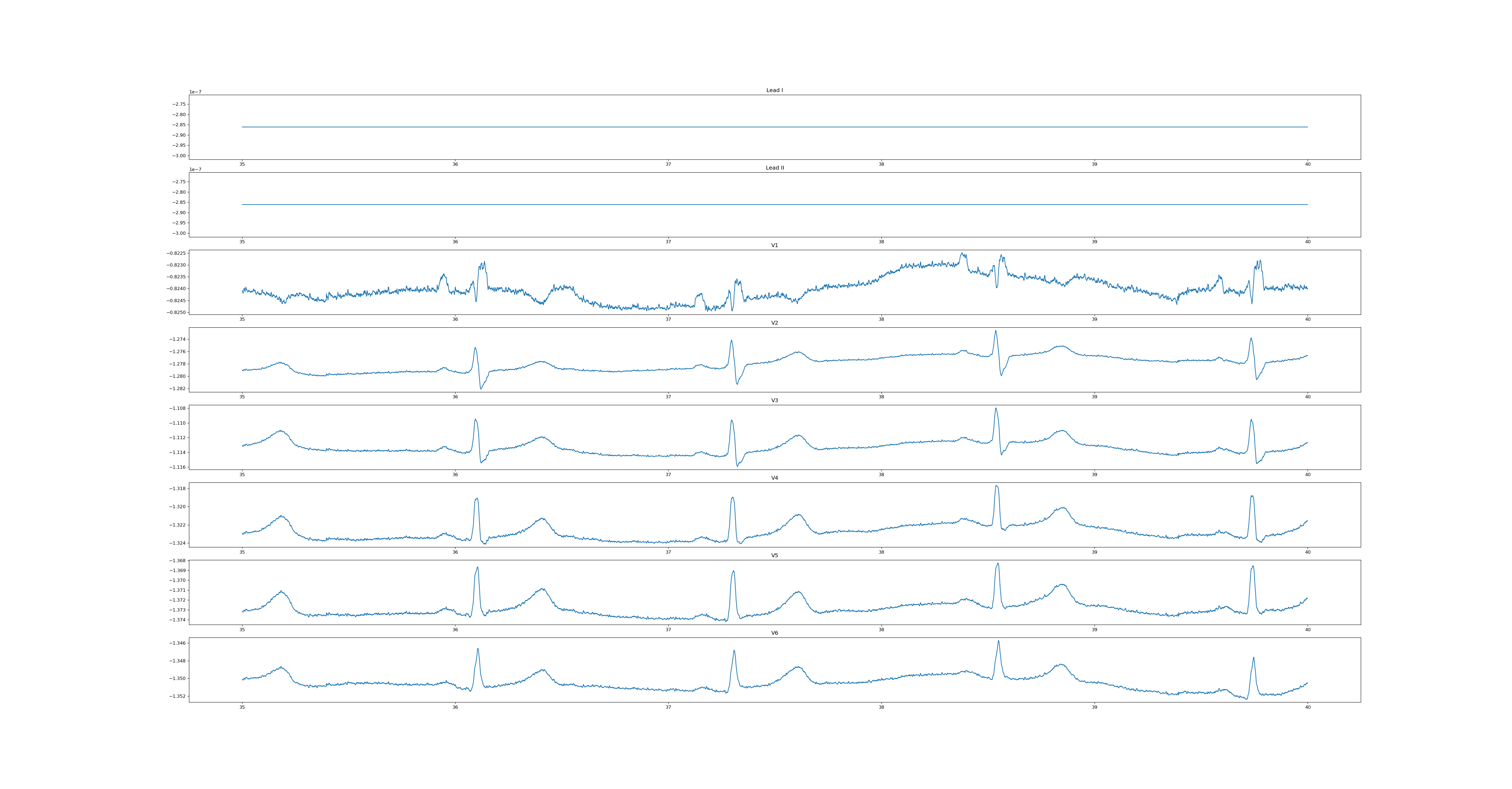The height and width of the screenshot is (789, 1512).
Task: Click x-axis tick 40 under V6 plot
Action: tap(1307, 707)
